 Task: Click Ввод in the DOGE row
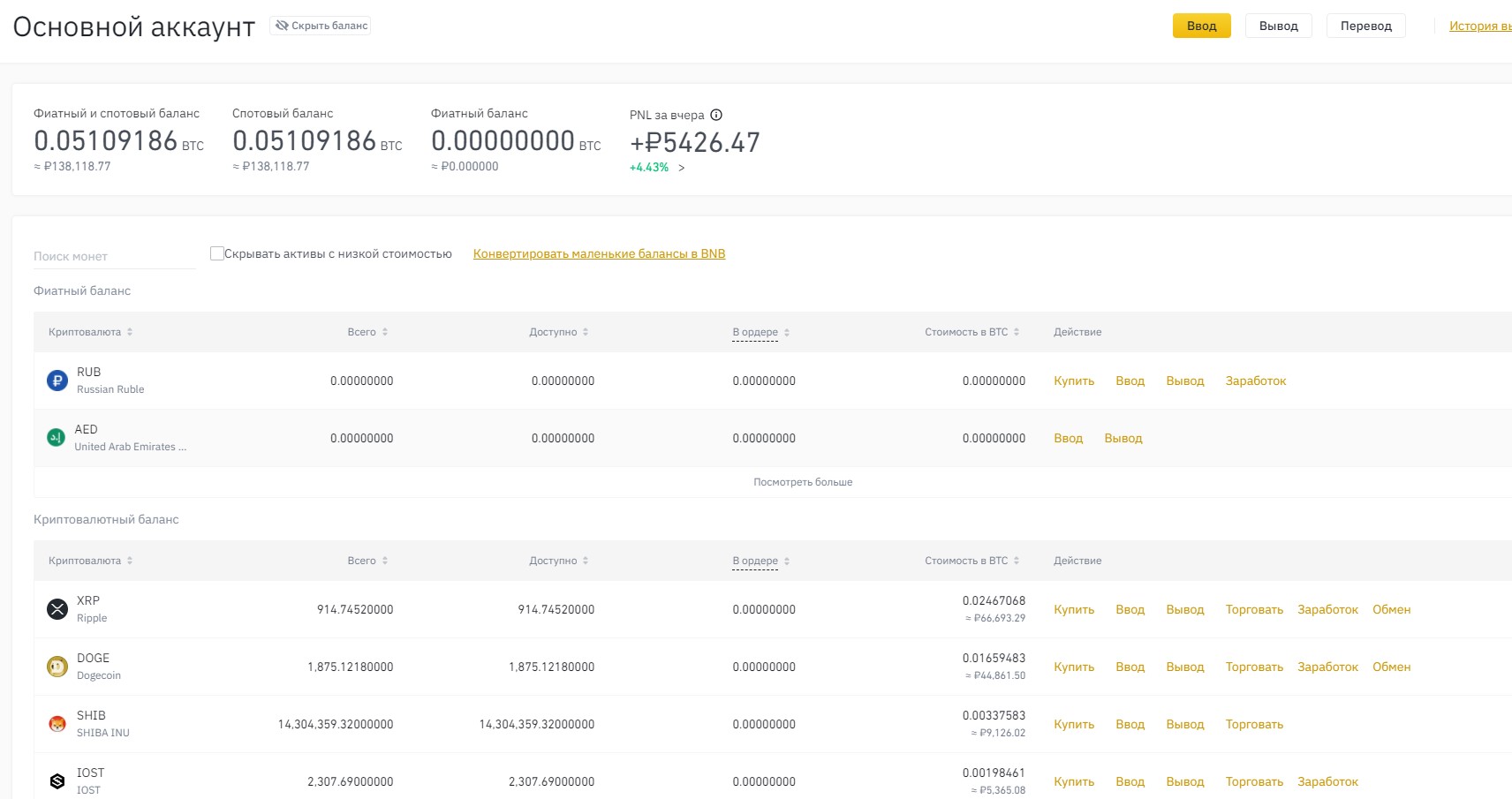(1130, 667)
